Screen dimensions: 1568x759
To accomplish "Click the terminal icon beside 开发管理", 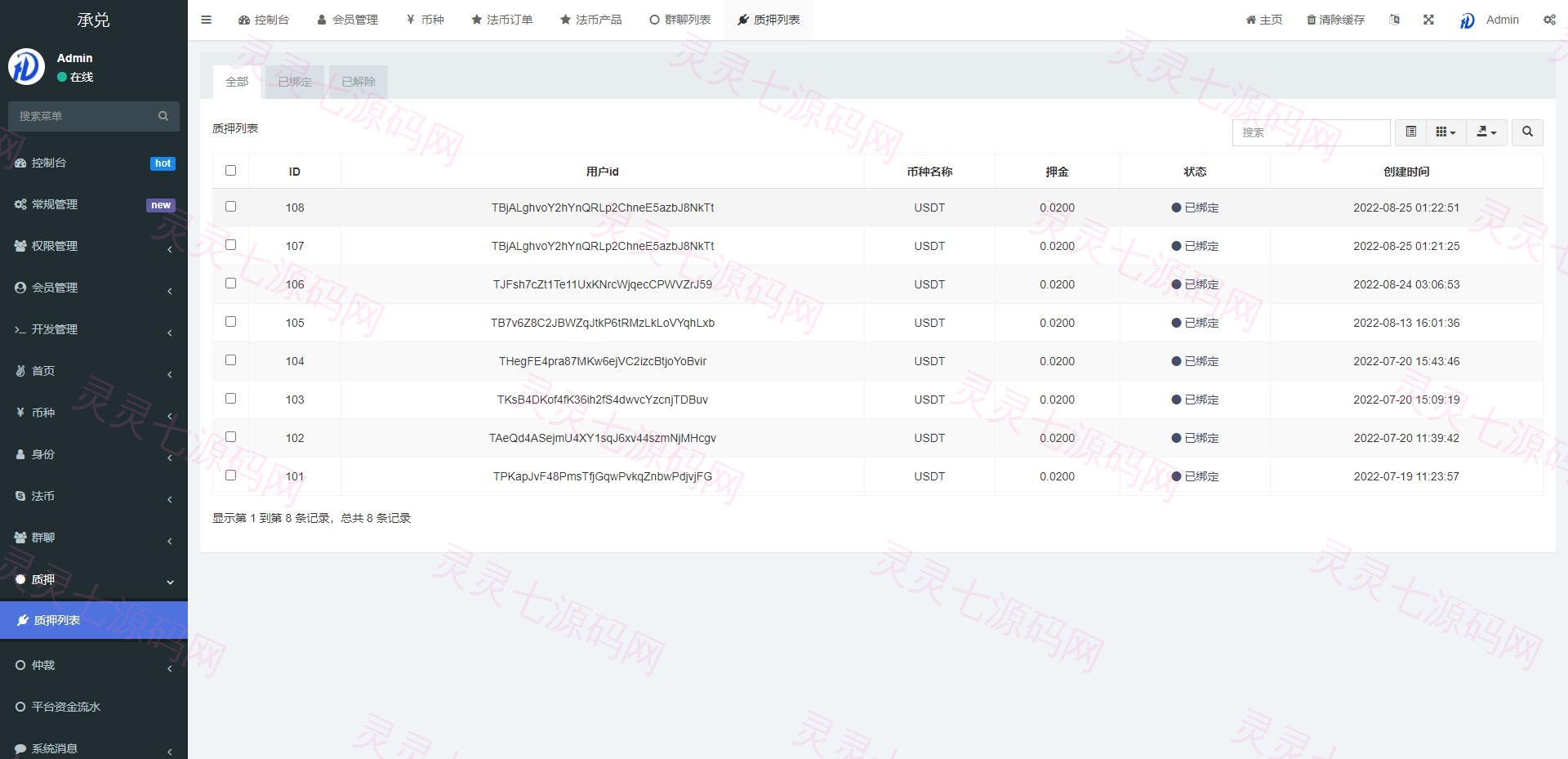I will click(x=20, y=329).
